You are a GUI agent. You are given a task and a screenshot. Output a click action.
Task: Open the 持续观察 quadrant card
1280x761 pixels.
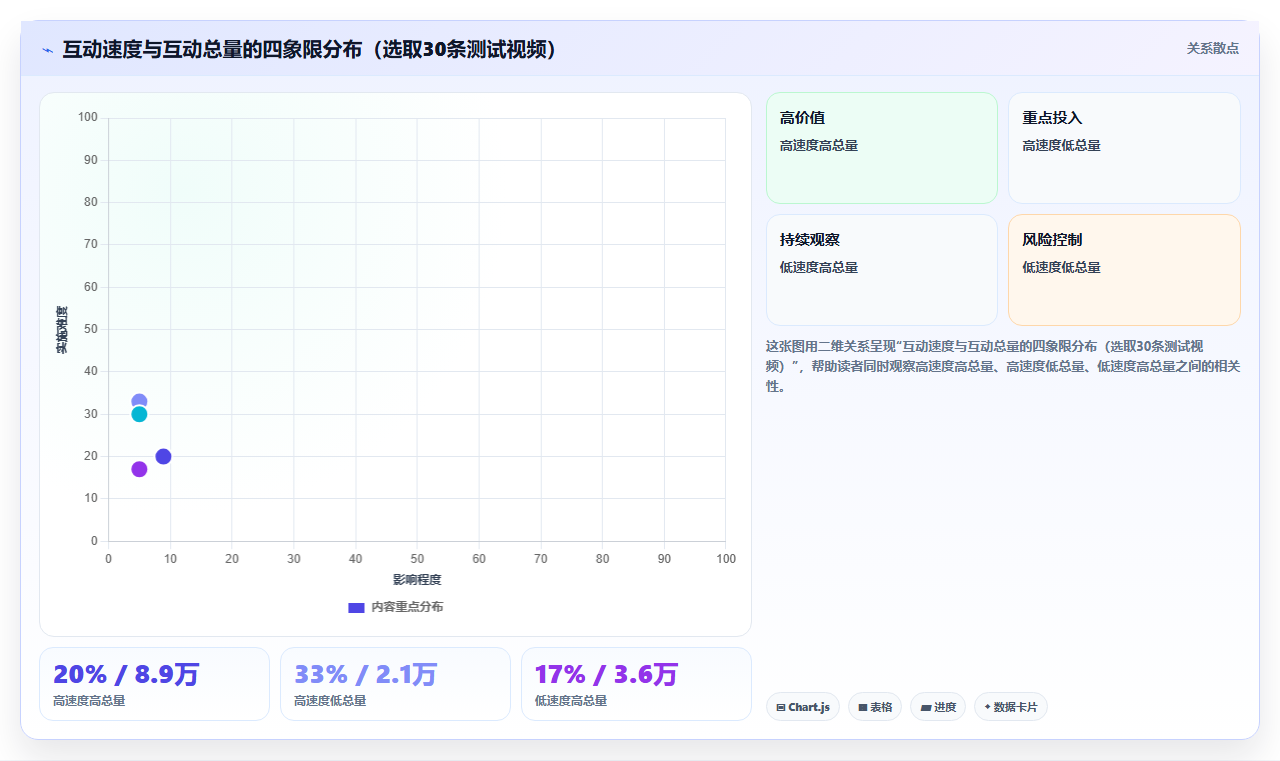click(x=882, y=270)
